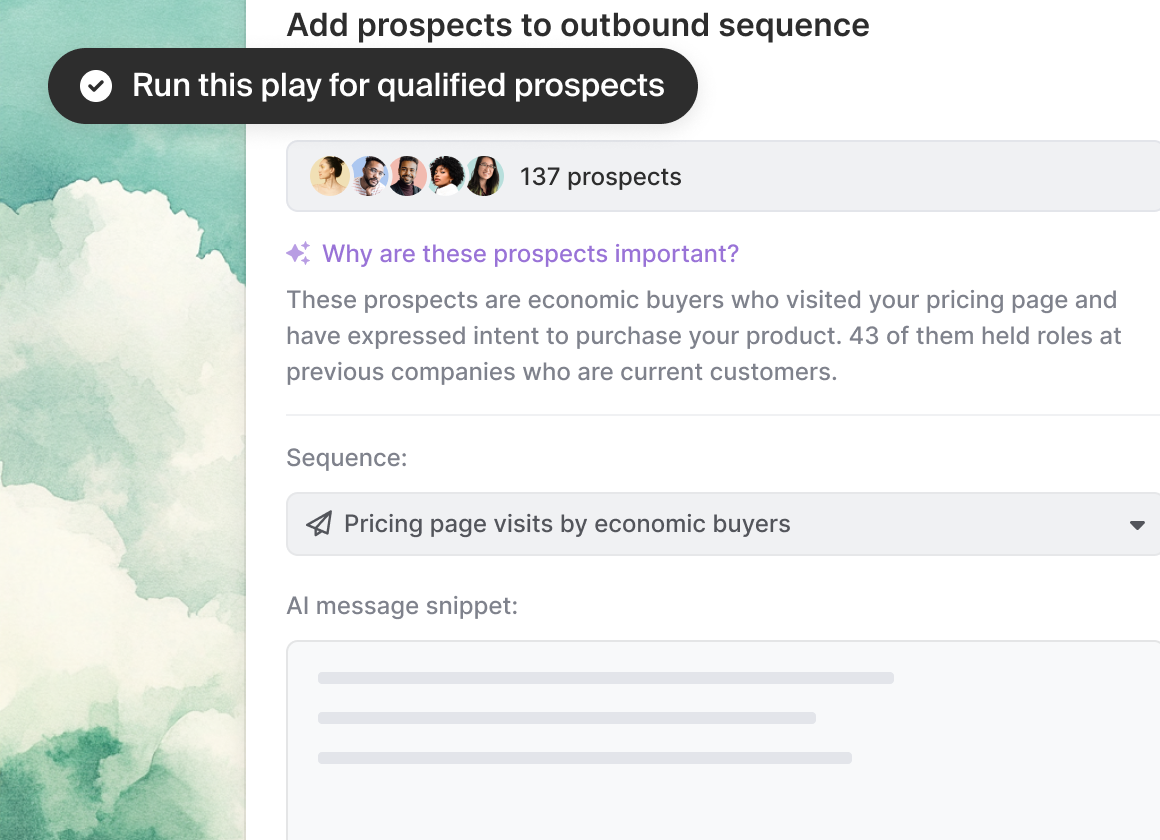Click the 'Sequence:' field label
The image size is (1160, 840).
click(x=346, y=458)
